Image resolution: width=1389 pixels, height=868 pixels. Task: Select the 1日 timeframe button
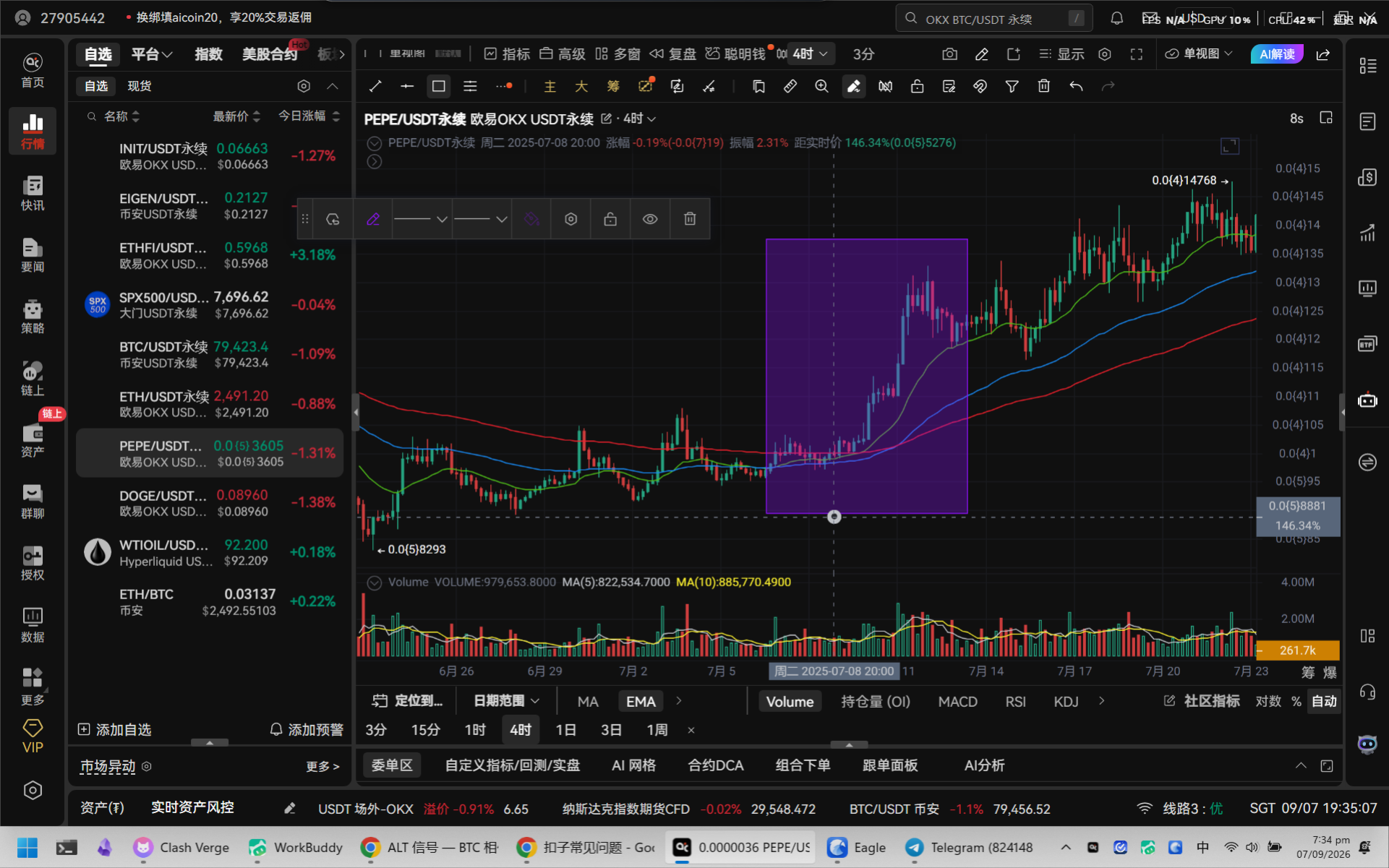(x=565, y=730)
